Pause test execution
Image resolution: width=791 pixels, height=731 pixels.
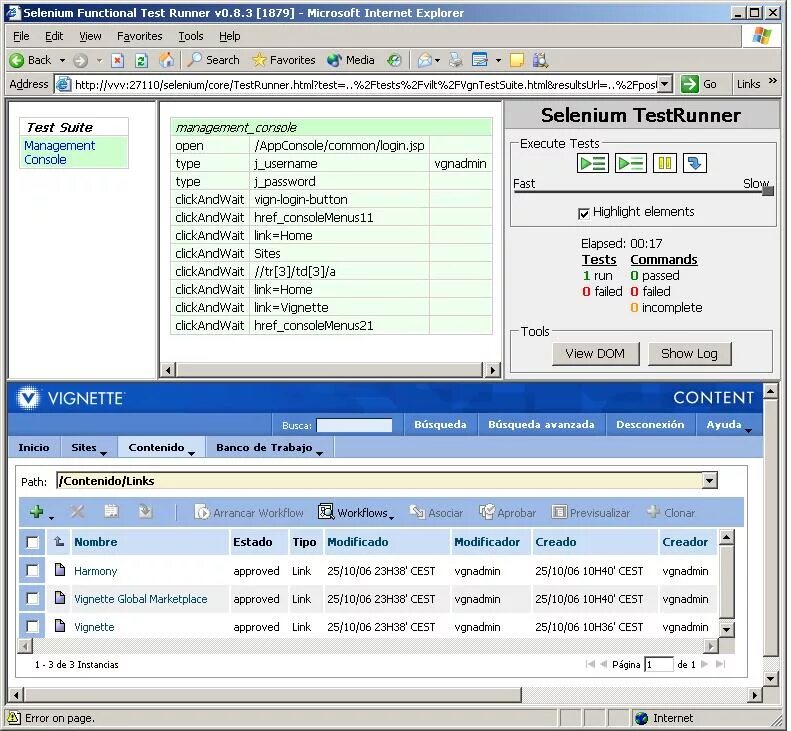664,163
